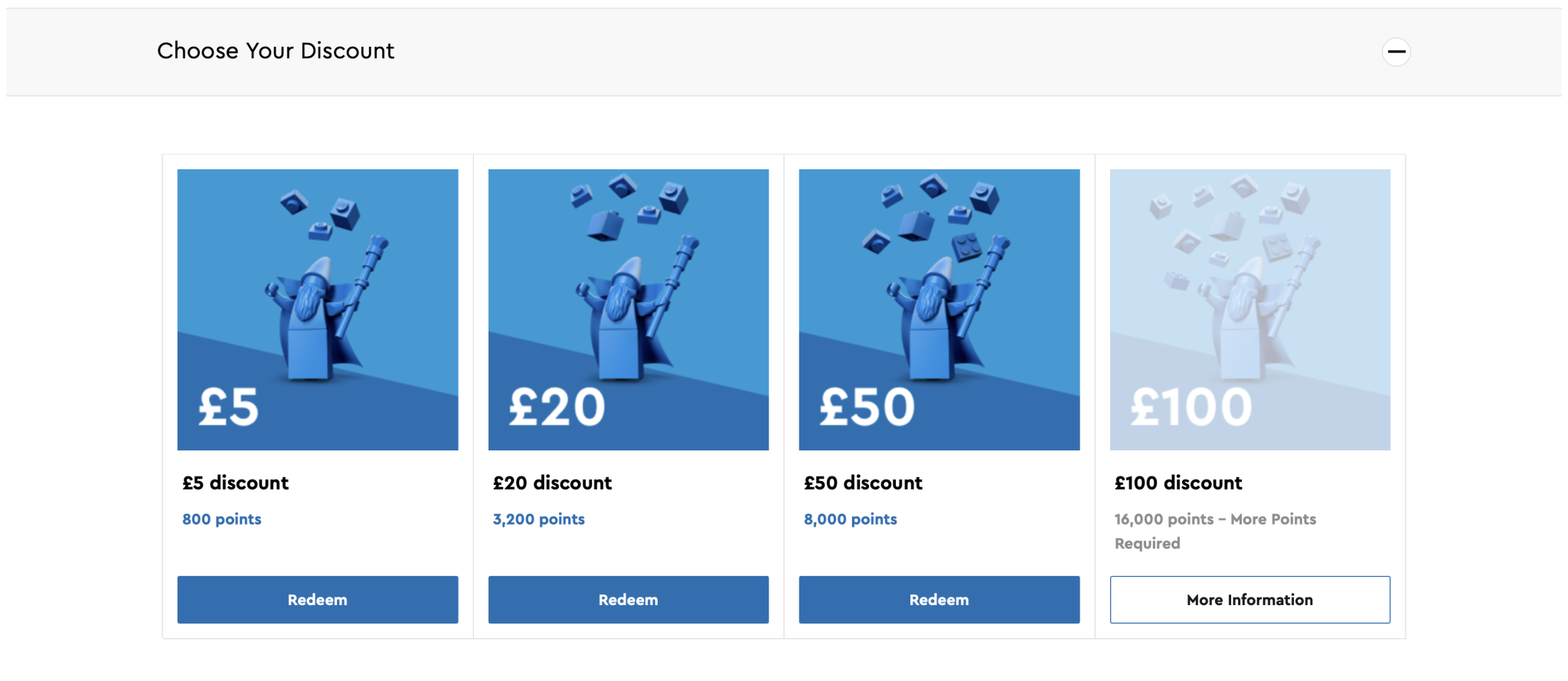
Task: Redeem the £50 discount
Action: 939,600
